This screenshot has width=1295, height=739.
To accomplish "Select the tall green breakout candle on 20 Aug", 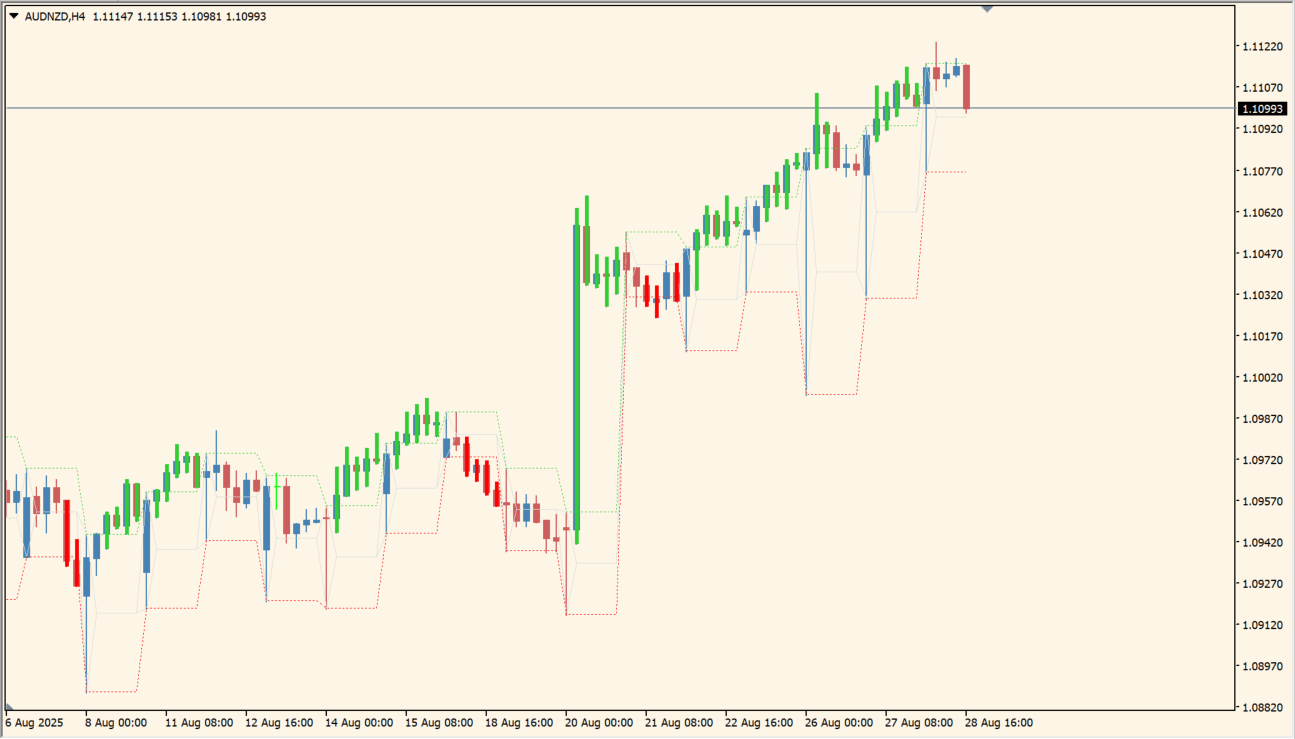I will [x=577, y=380].
